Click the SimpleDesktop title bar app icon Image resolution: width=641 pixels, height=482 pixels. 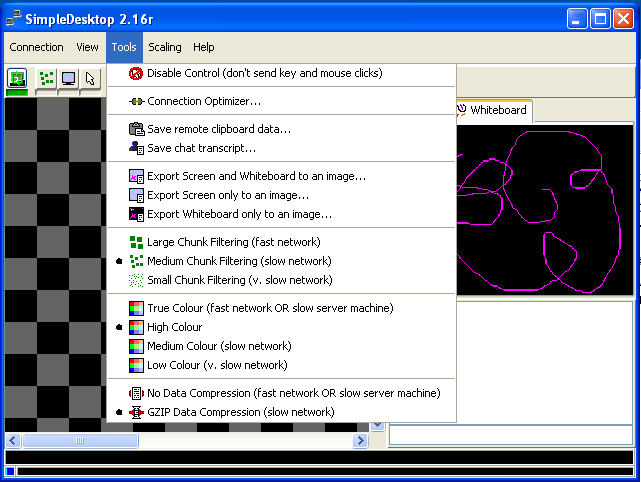click(x=13, y=19)
